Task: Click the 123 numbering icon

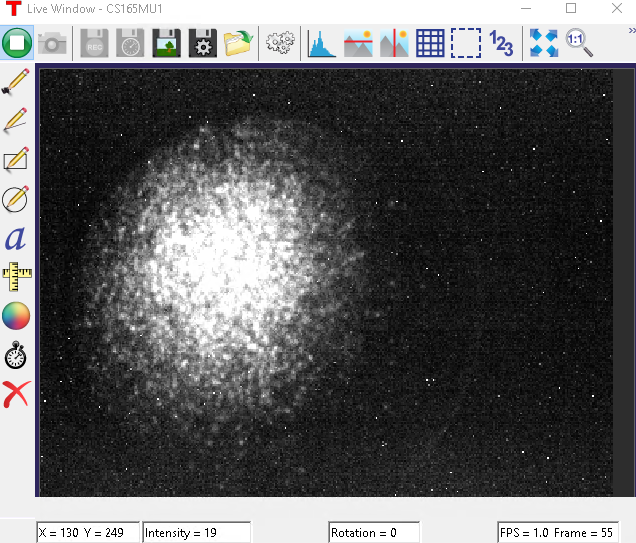Action: tap(502, 43)
